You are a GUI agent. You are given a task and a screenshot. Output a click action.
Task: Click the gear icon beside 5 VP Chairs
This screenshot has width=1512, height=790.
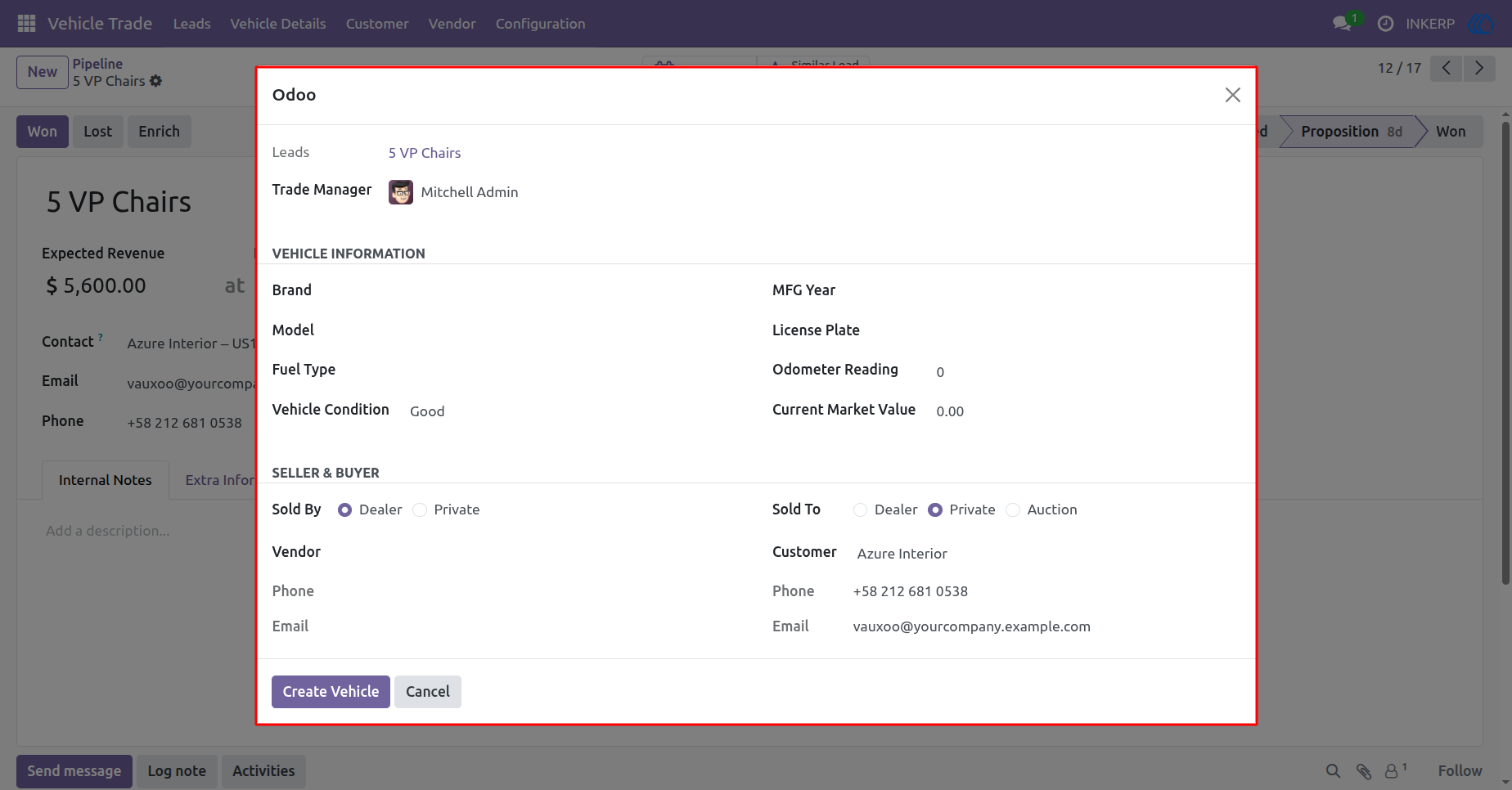(155, 81)
